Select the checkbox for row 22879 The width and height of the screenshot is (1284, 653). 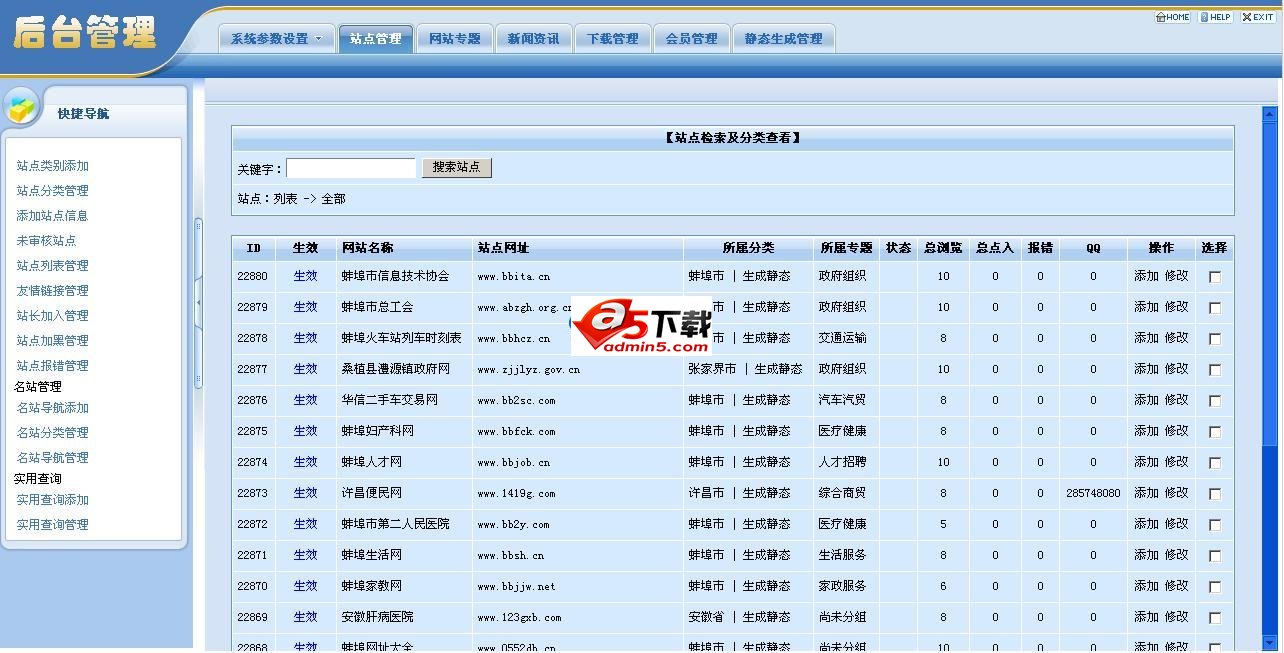click(x=1215, y=308)
